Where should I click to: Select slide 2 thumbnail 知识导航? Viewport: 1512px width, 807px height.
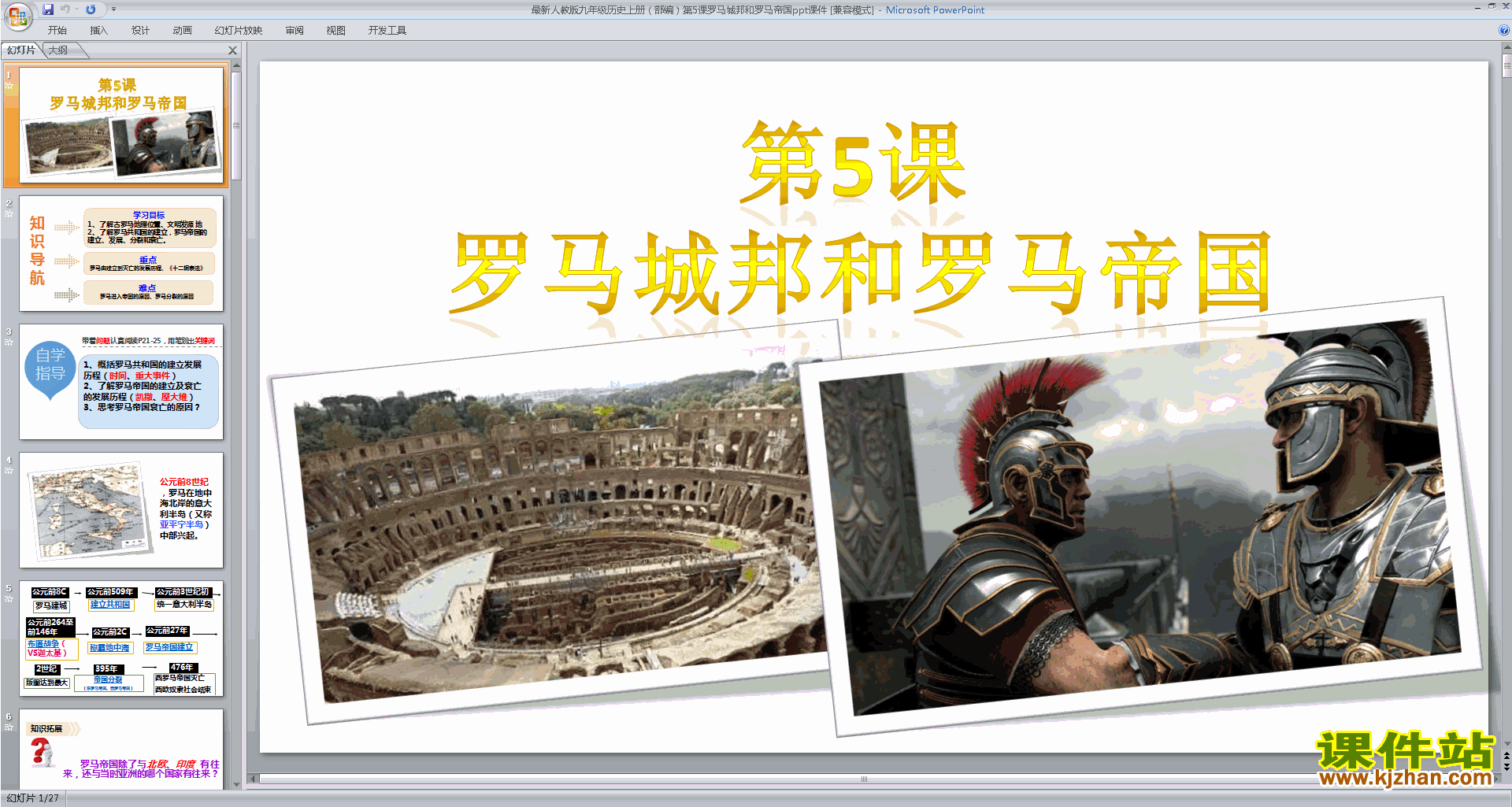tap(121, 254)
